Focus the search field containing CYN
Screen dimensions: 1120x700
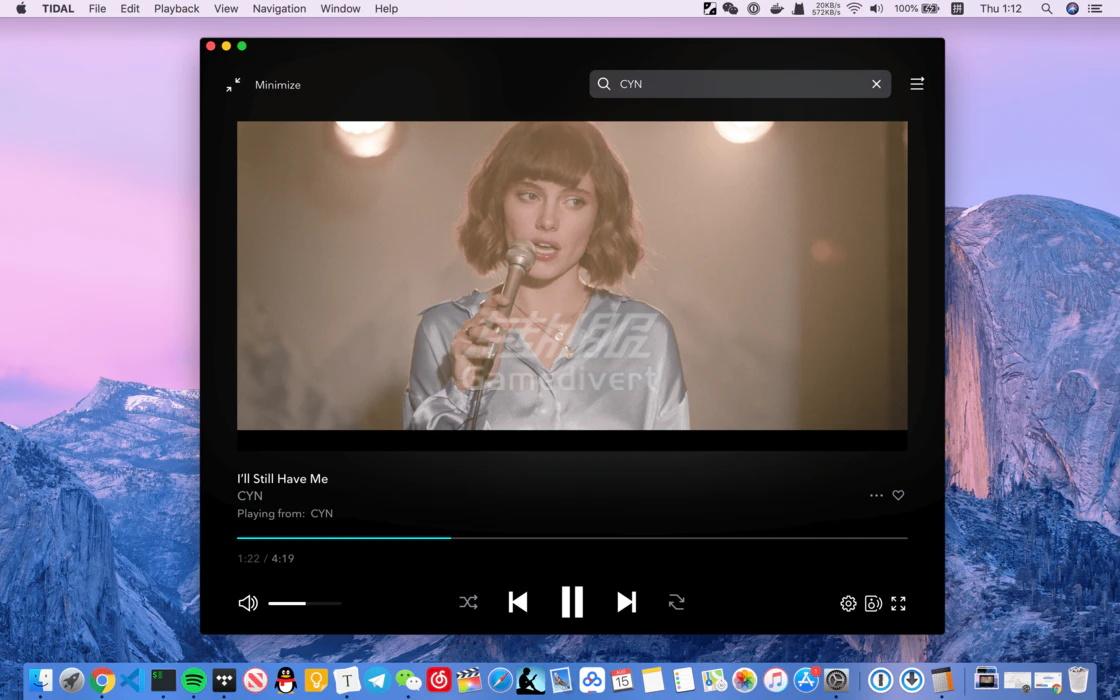[x=740, y=84]
